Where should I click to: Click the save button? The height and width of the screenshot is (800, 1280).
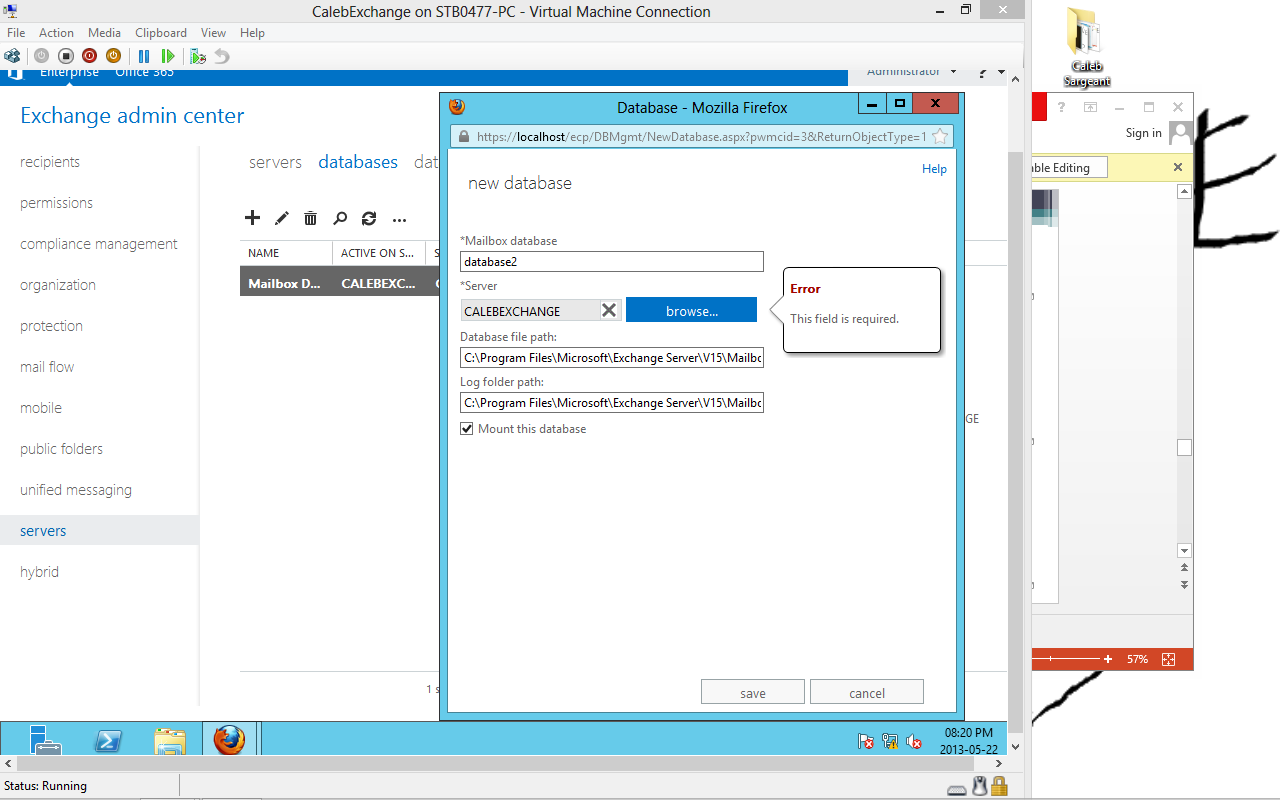coord(753,693)
